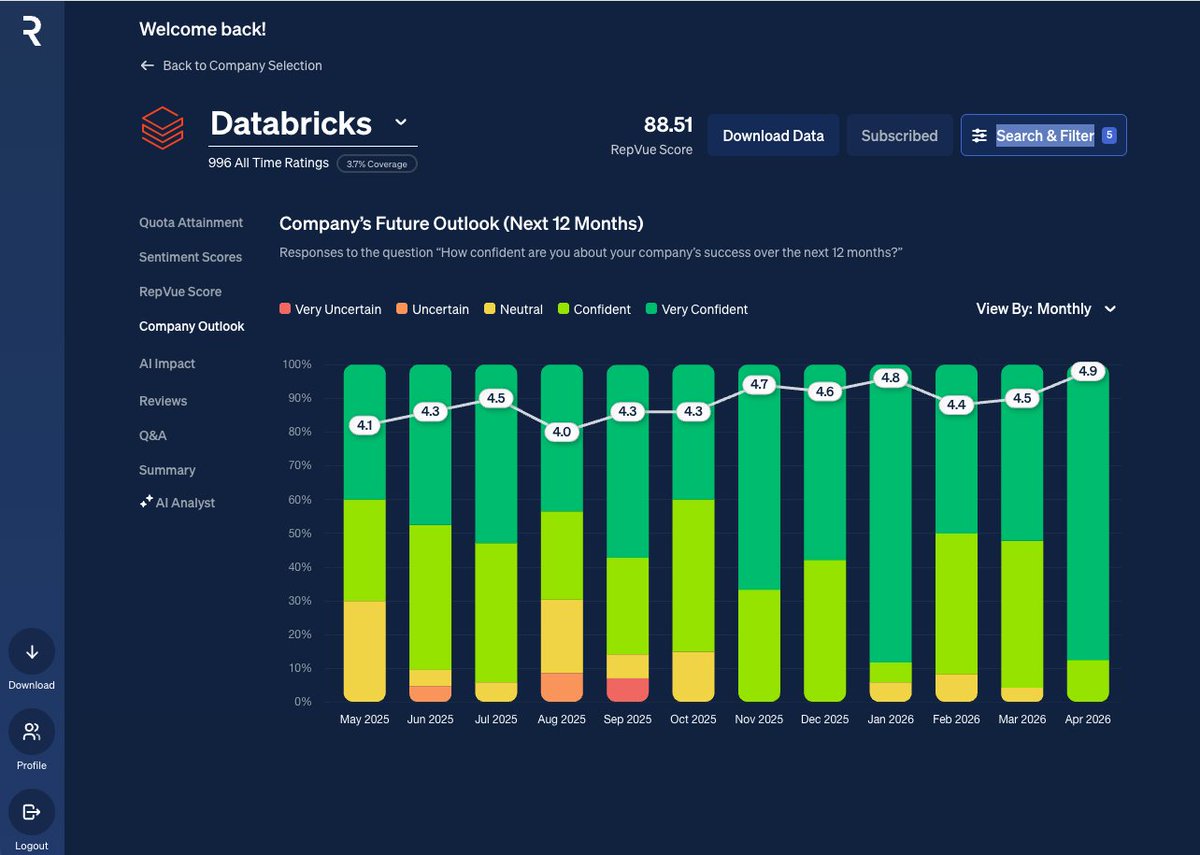Click the Aug 2025 bar

tap(561, 532)
